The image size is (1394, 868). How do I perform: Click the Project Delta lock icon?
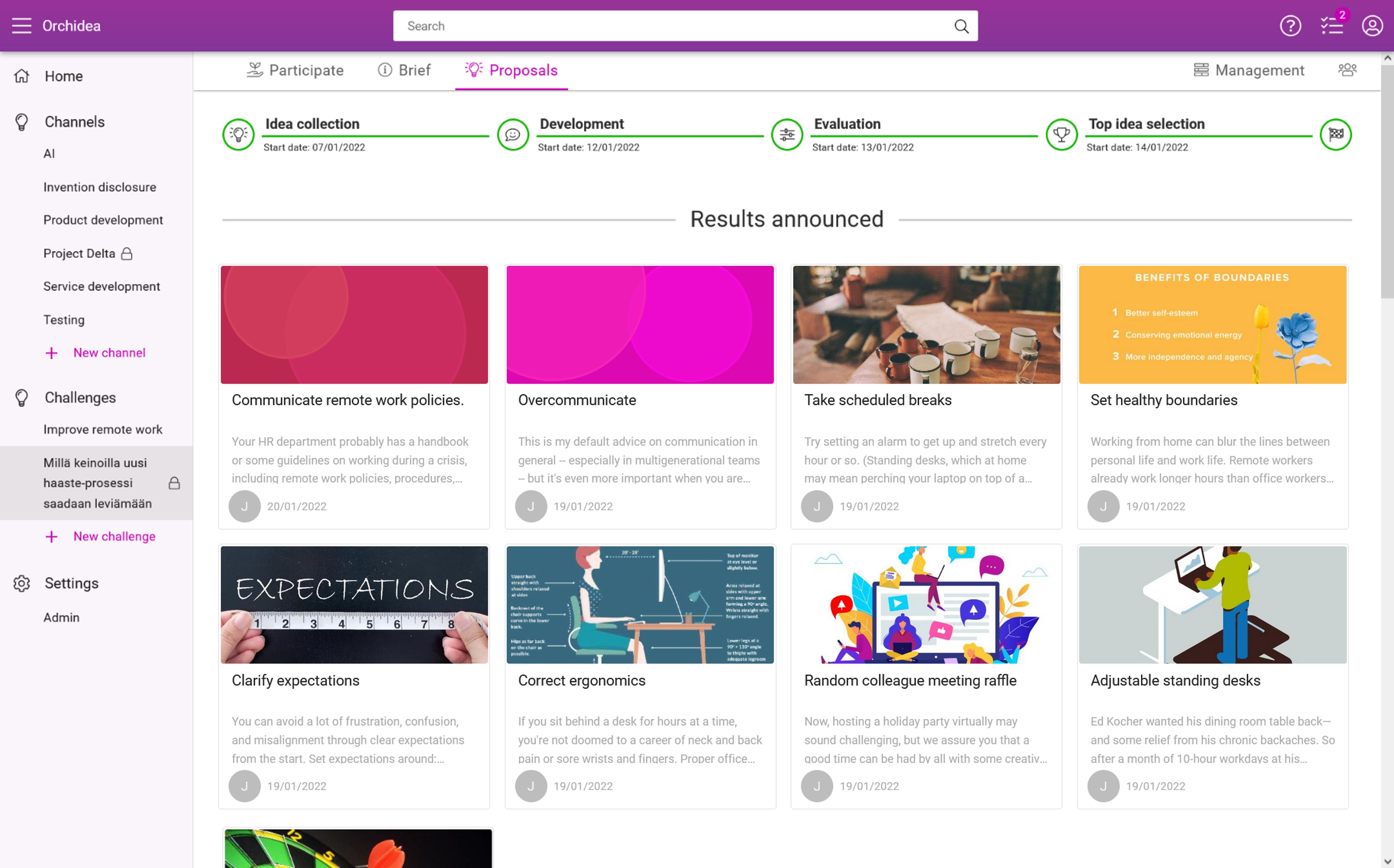[127, 253]
